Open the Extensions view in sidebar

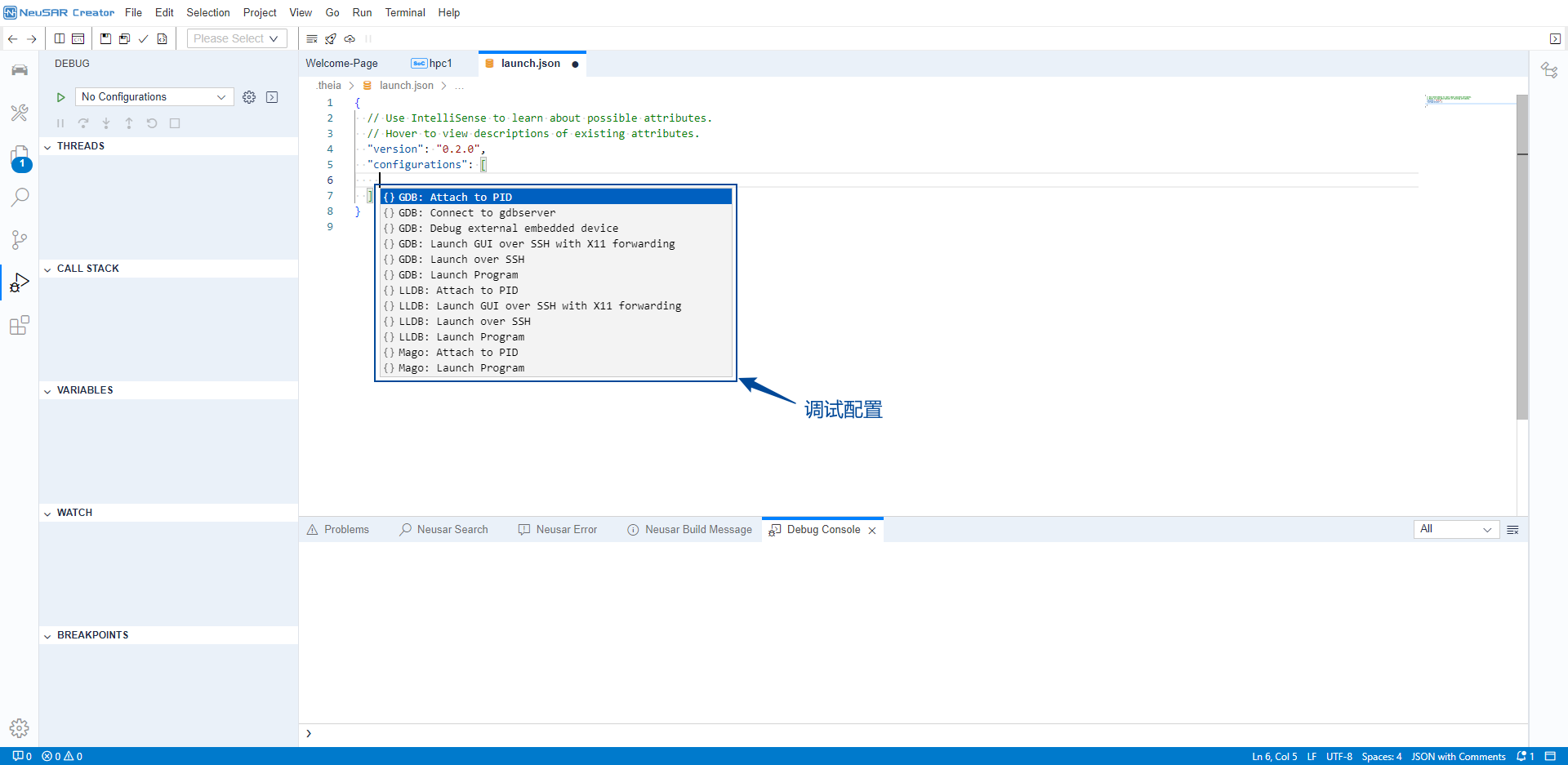(x=20, y=325)
